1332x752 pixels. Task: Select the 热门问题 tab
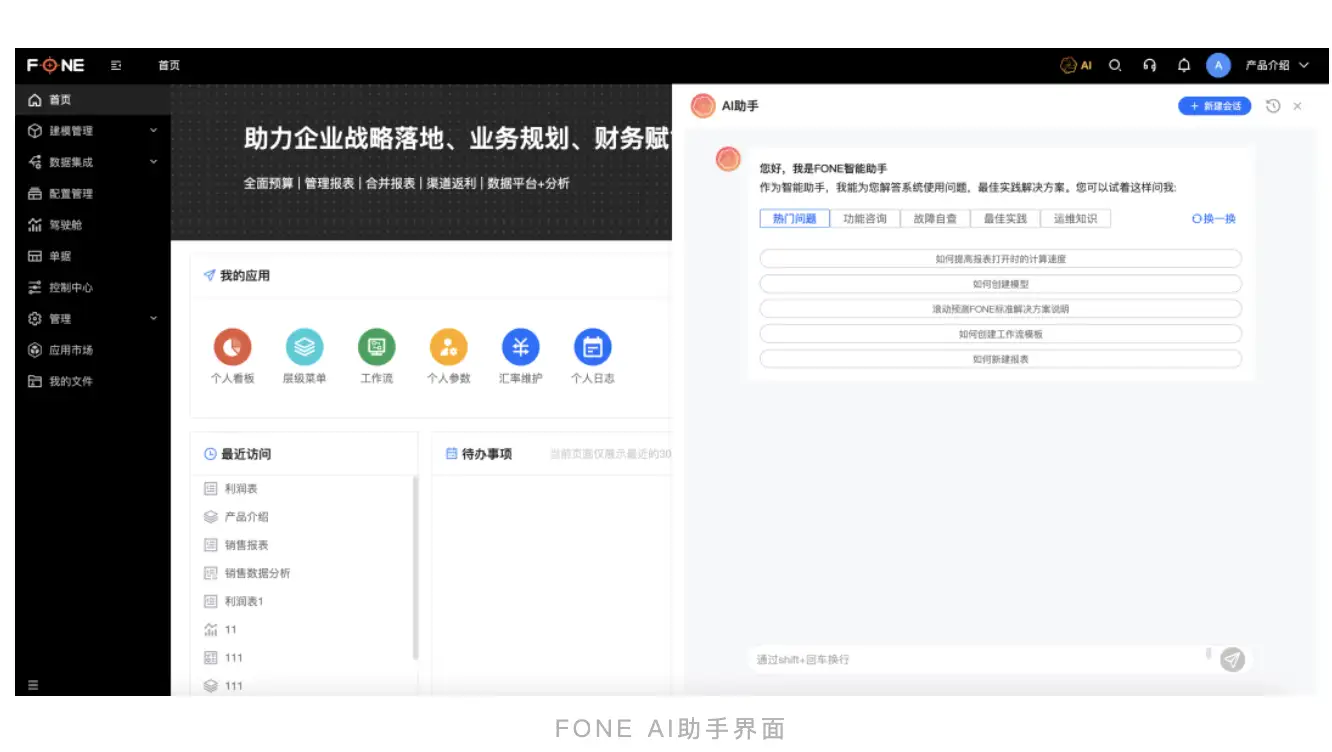pyautogui.click(x=795, y=219)
